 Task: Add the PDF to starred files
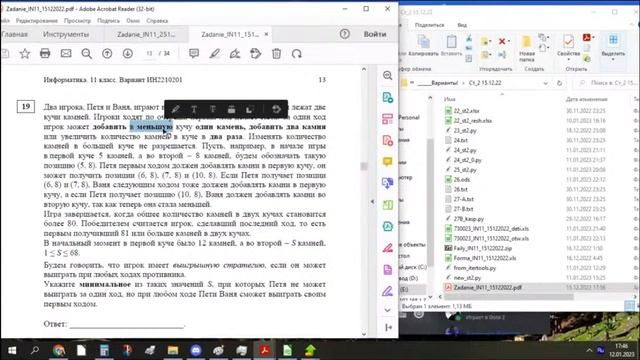(x=25, y=53)
